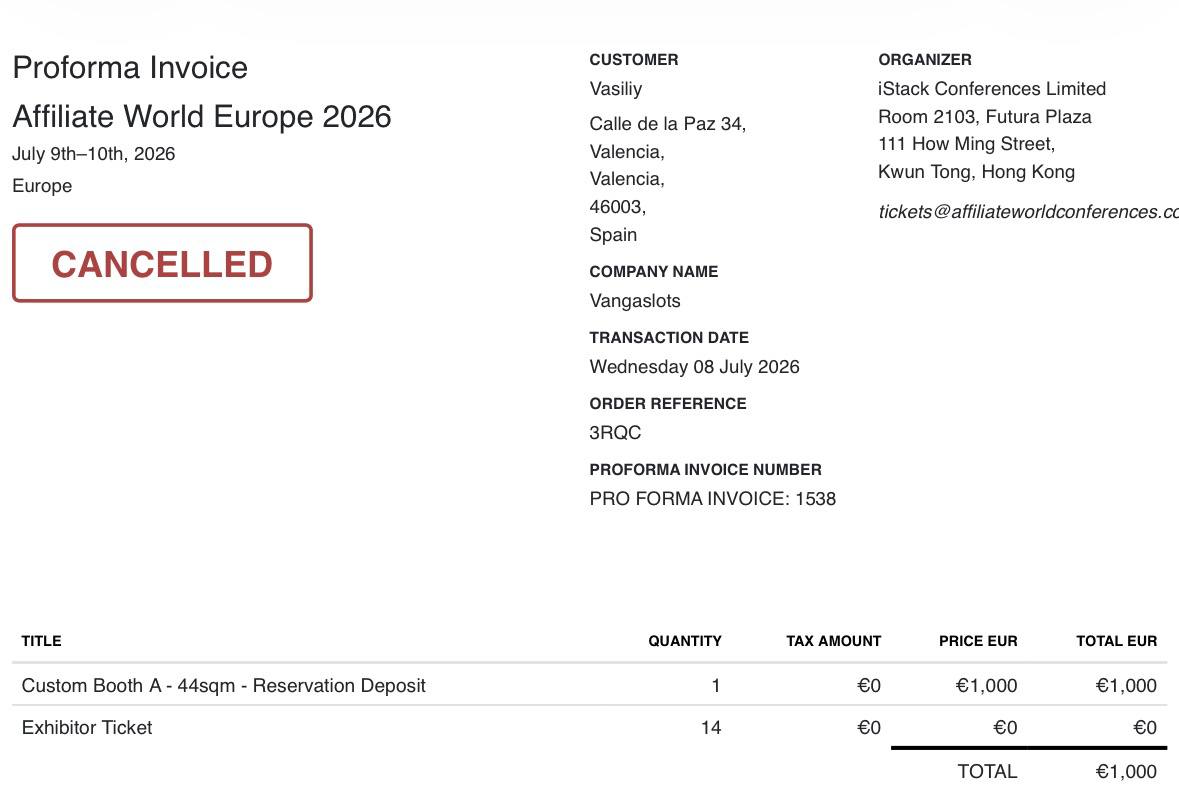Click the TOTAL €1,000 summary amount
Screen dimensions: 1179x797
click(x=1126, y=771)
